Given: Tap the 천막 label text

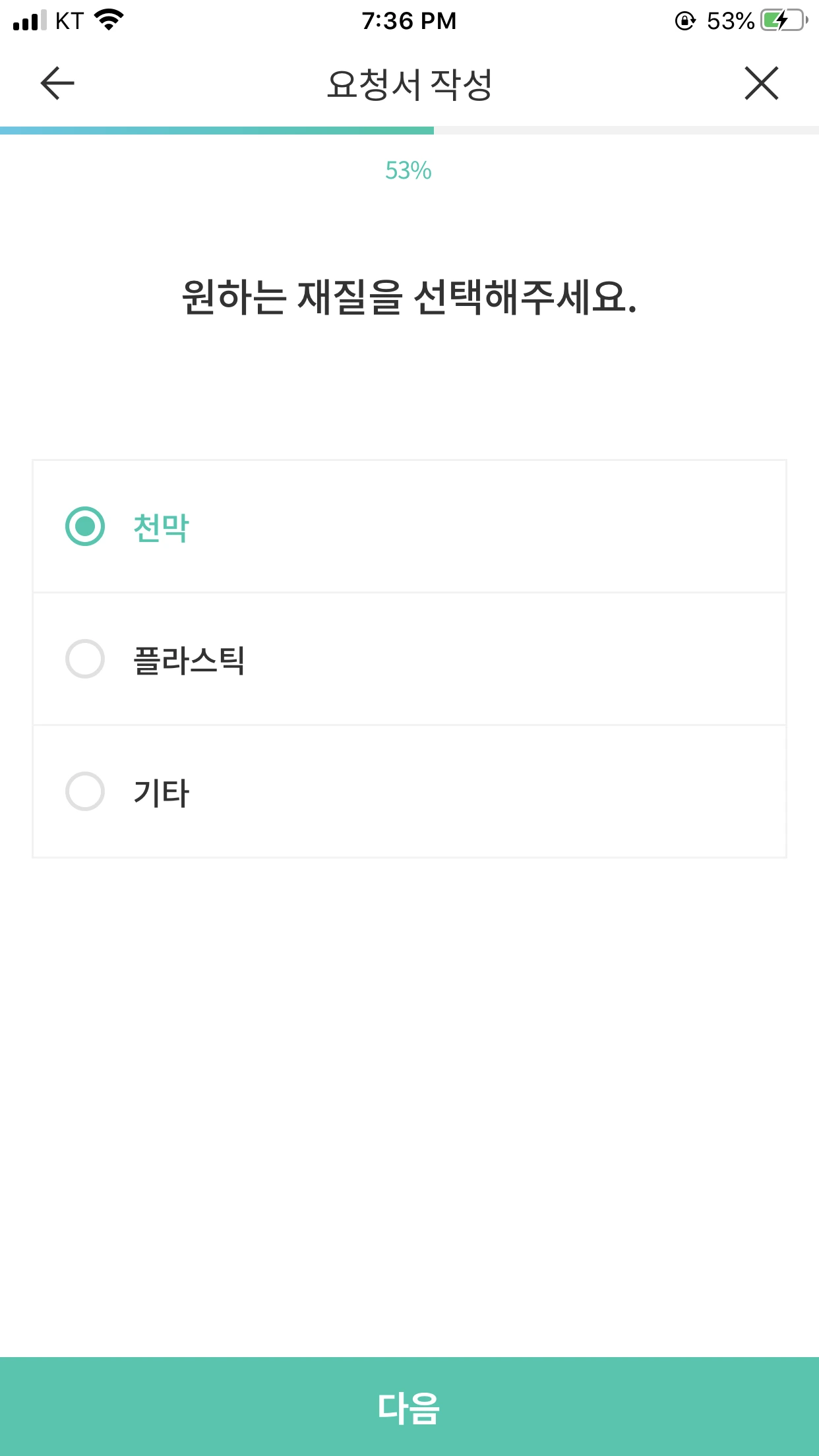Looking at the screenshot, I should pyautogui.click(x=161, y=528).
